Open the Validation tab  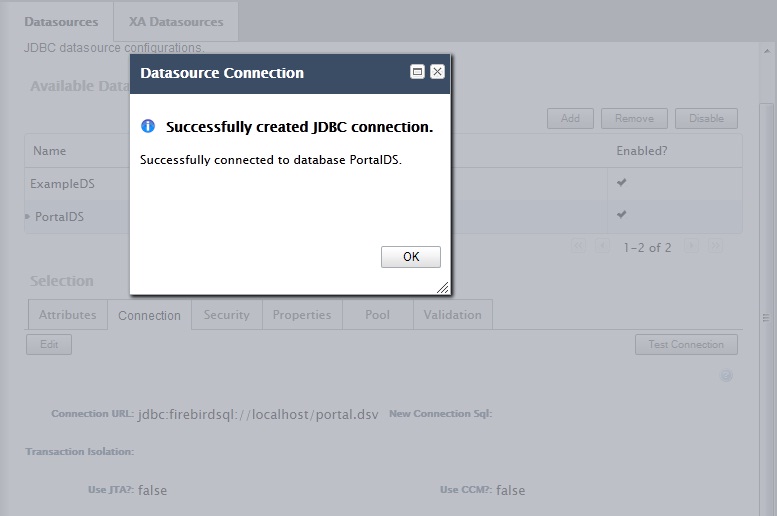point(452,315)
